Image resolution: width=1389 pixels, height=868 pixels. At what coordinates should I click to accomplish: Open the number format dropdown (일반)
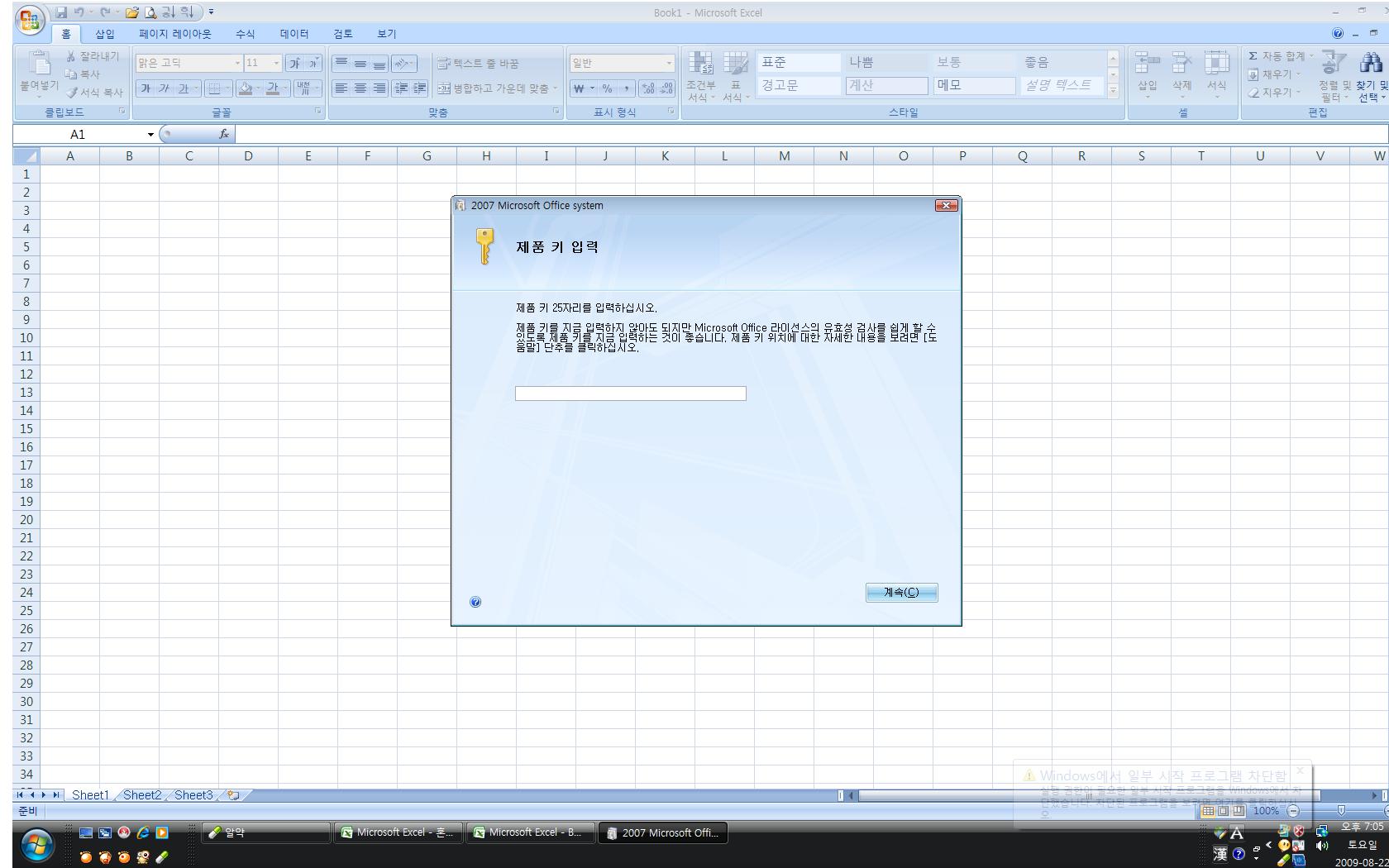pyautogui.click(x=669, y=63)
